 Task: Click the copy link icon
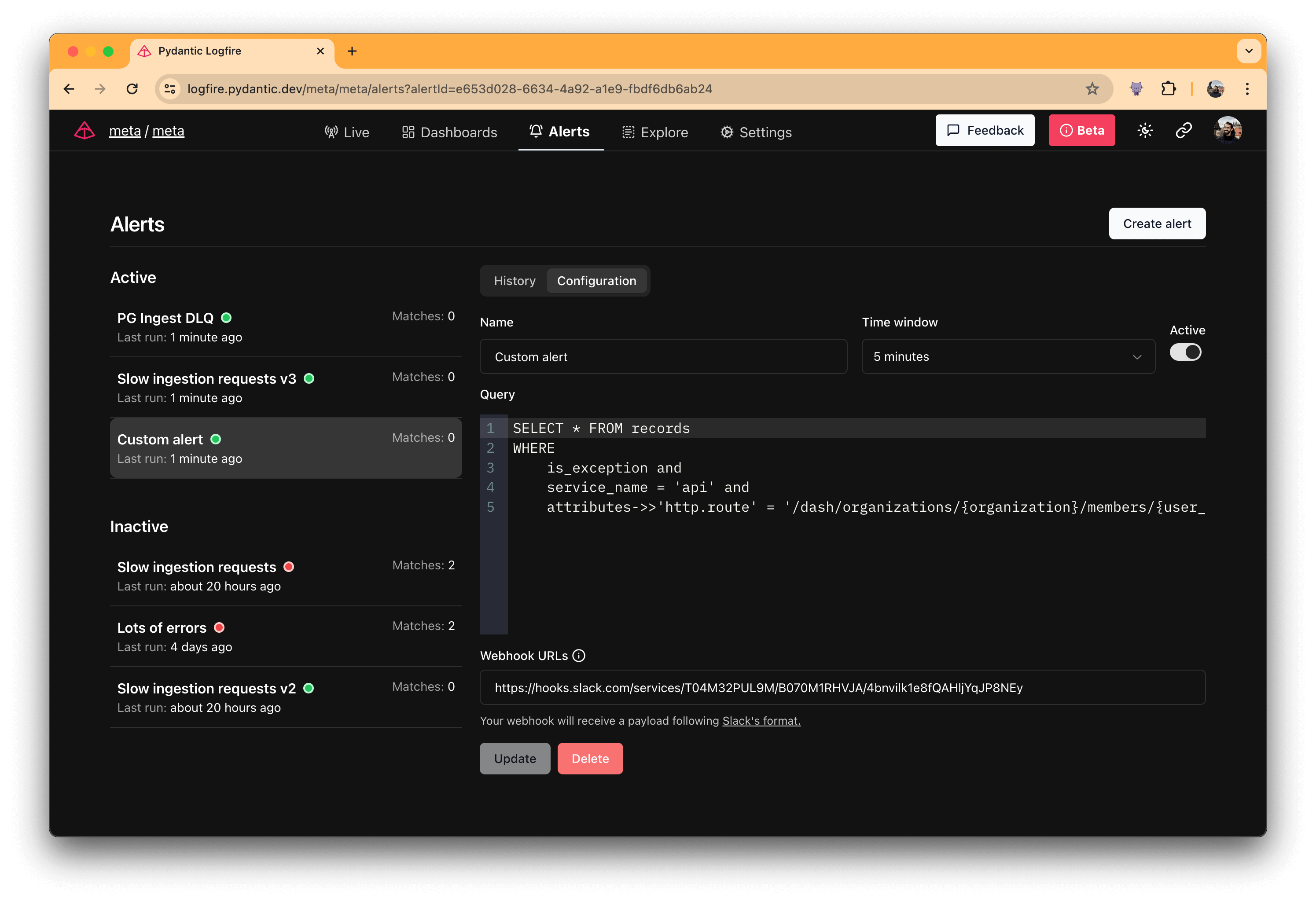(1184, 131)
